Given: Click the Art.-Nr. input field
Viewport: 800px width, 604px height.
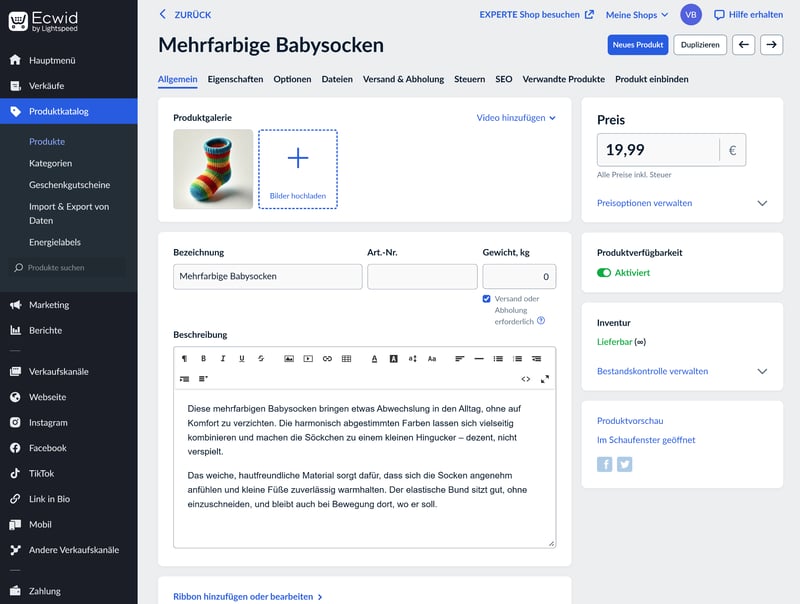Looking at the screenshot, I should tap(422, 277).
